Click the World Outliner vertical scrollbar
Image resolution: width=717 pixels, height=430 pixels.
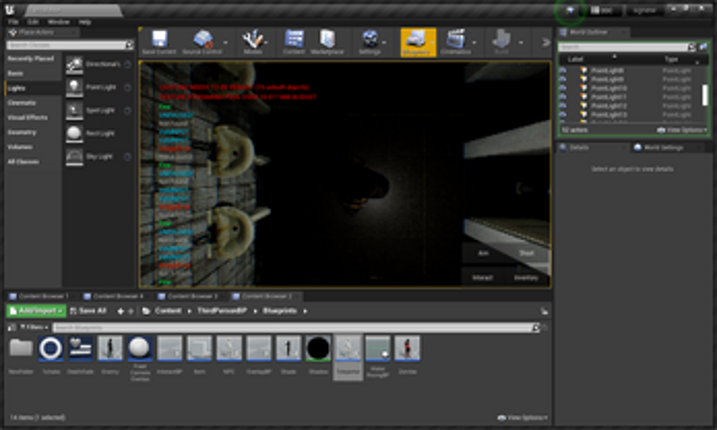tap(705, 95)
